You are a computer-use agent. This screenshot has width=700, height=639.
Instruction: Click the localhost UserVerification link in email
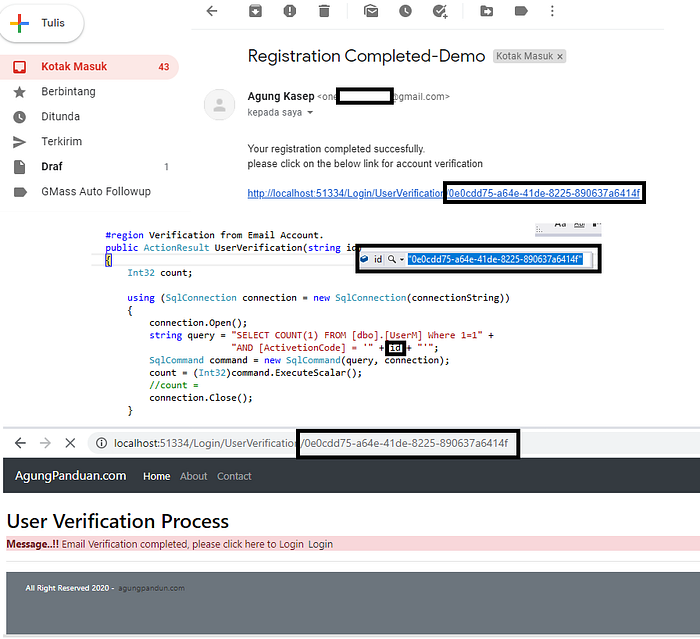(444, 193)
